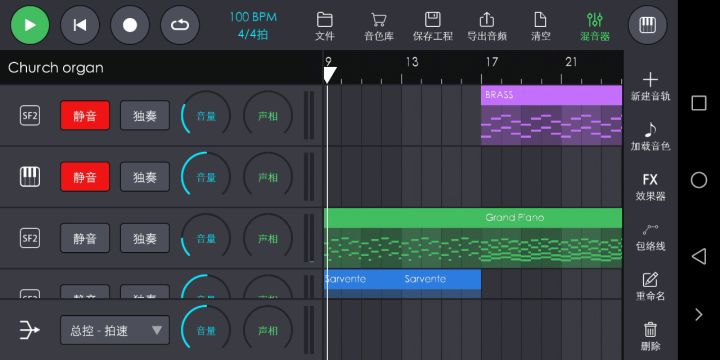Jump to bar 21 on ruler
The image size is (720, 360).
click(x=571, y=62)
